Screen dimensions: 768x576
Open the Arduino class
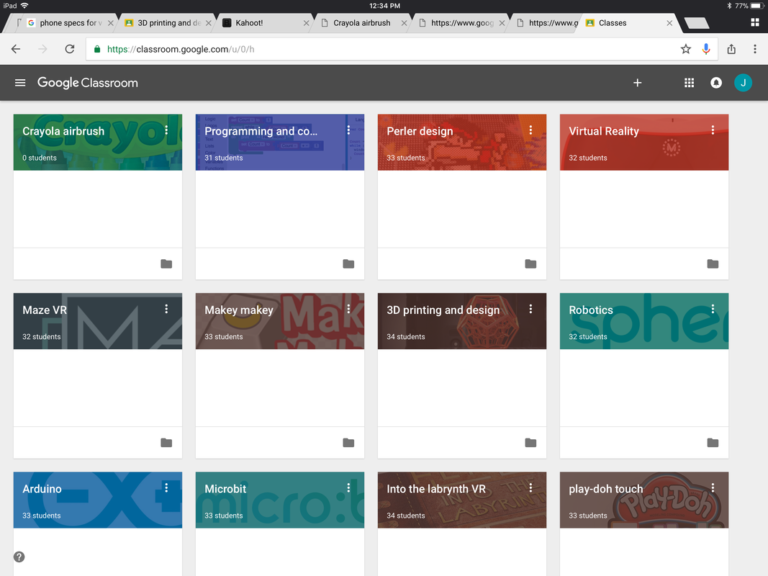[x=42, y=489]
